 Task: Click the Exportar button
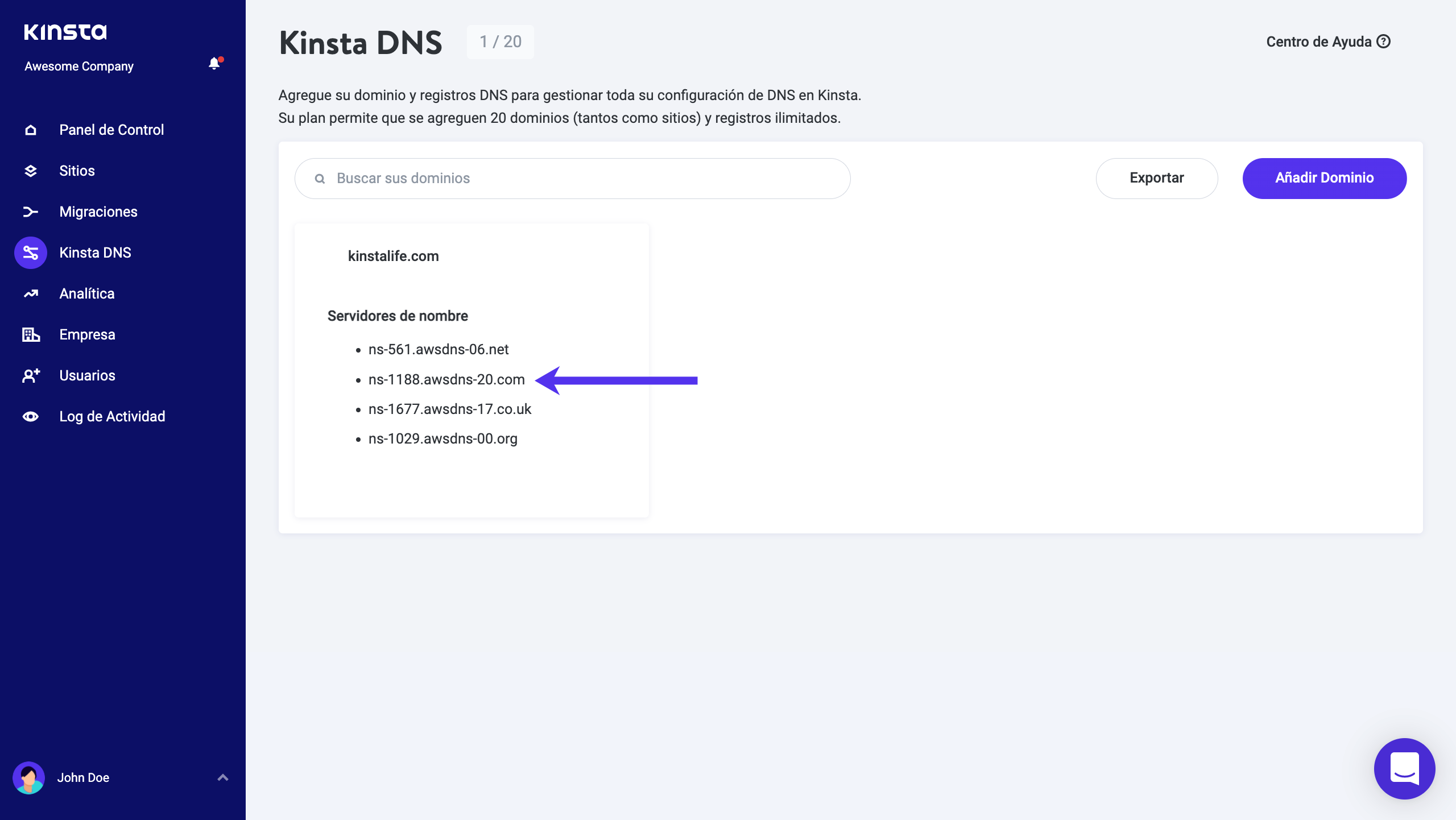(x=1156, y=179)
